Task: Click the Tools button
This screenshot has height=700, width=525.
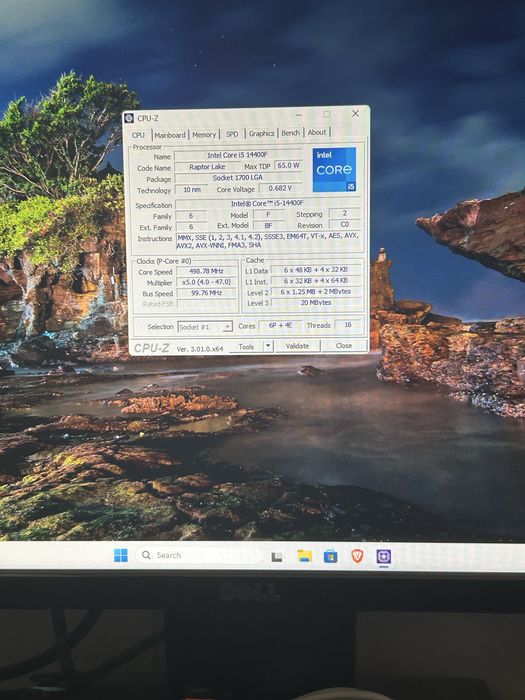Action: (246, 346)
